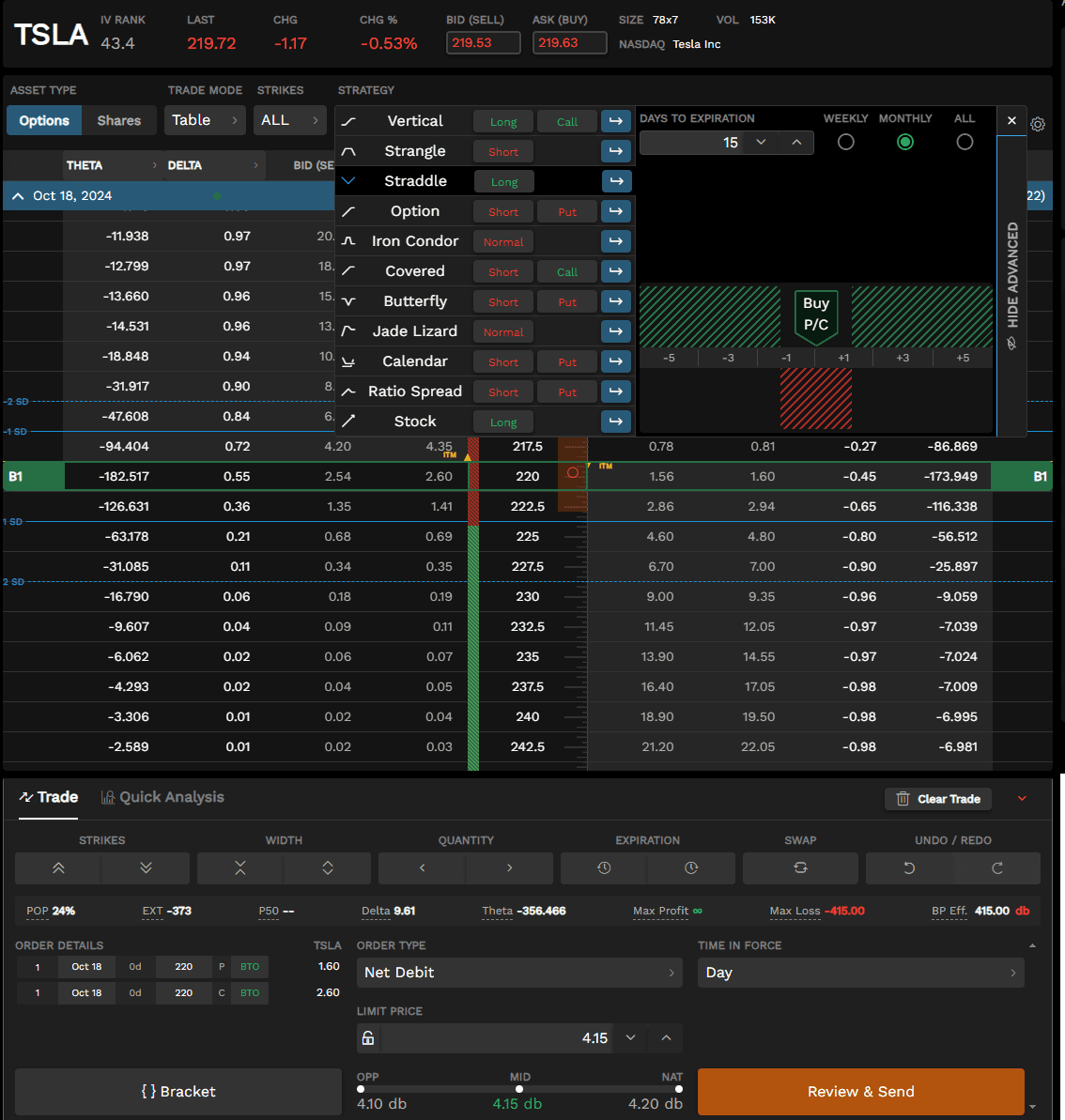Redo the trade change
The image size is (1065, 1120).
pos(997,868)
